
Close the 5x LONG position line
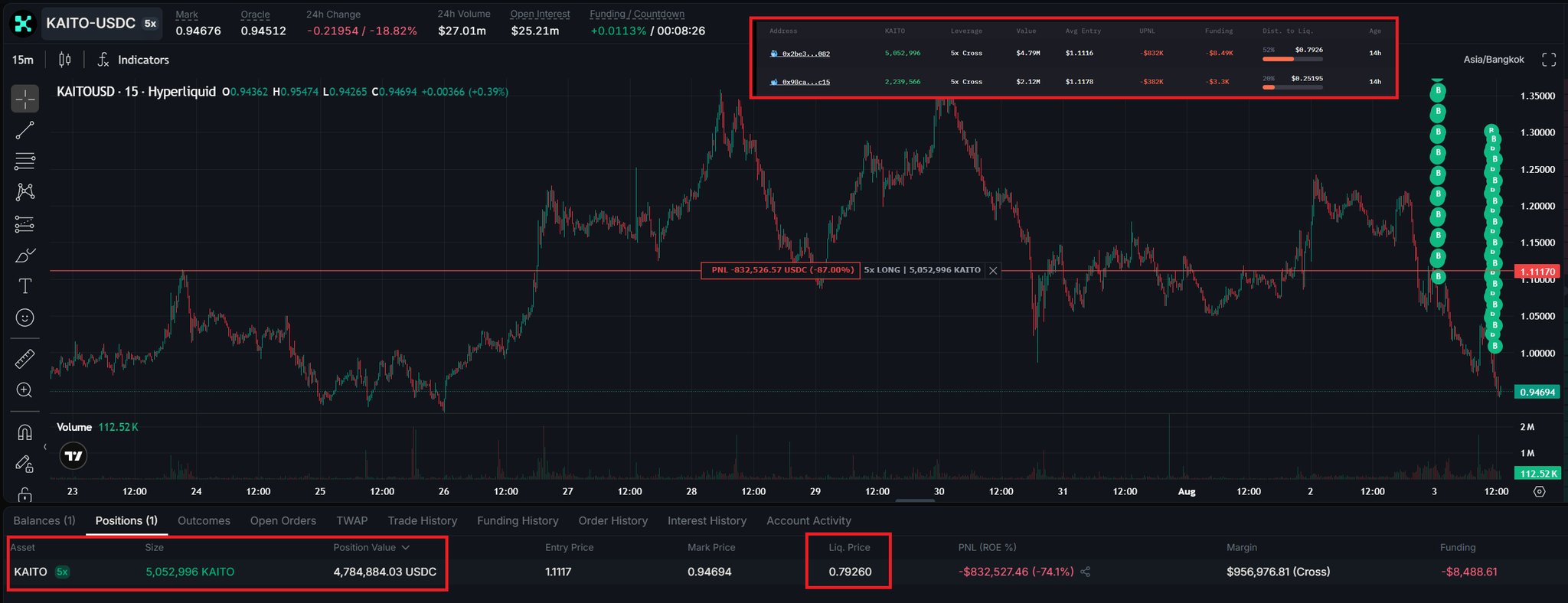point(993,270)
